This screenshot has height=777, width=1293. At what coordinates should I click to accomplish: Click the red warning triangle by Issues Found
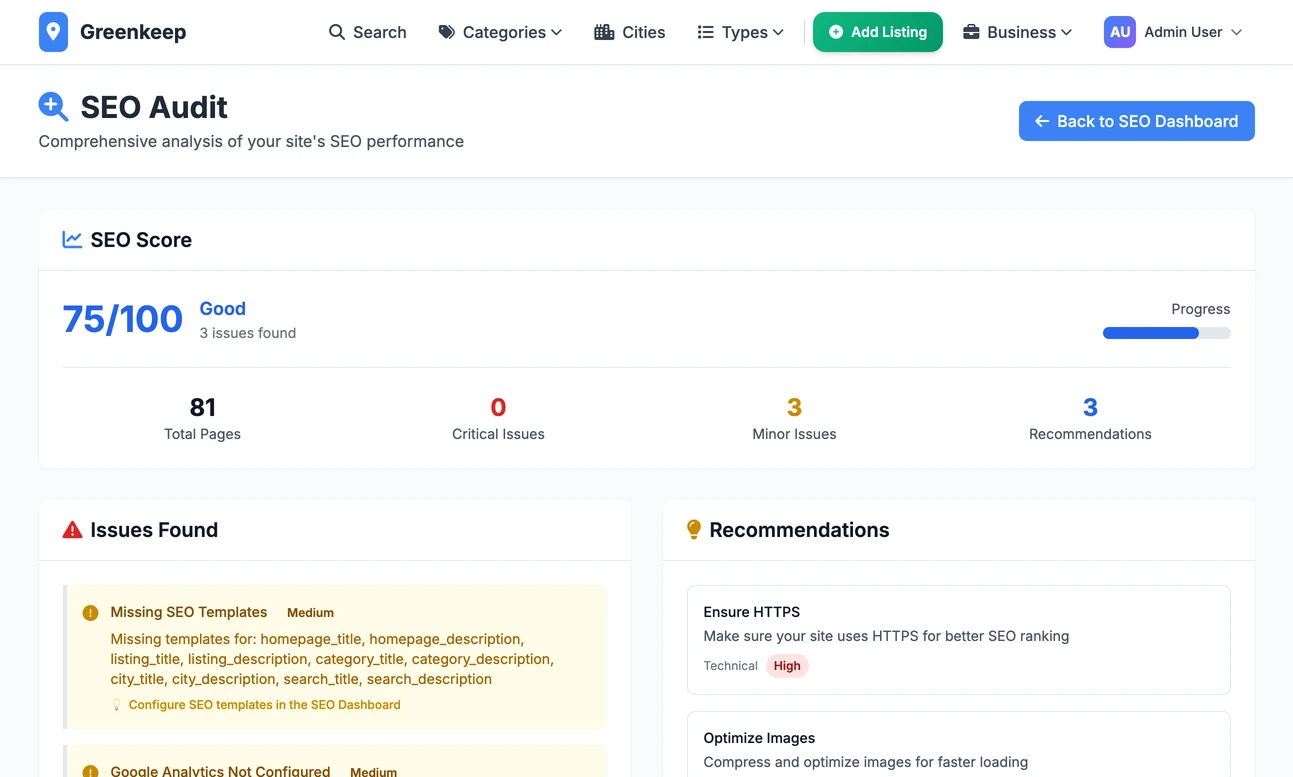coord(72,530)
